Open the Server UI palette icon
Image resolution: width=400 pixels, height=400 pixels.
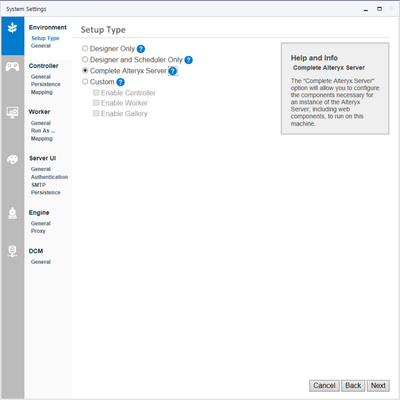click(x=13, y=159)
